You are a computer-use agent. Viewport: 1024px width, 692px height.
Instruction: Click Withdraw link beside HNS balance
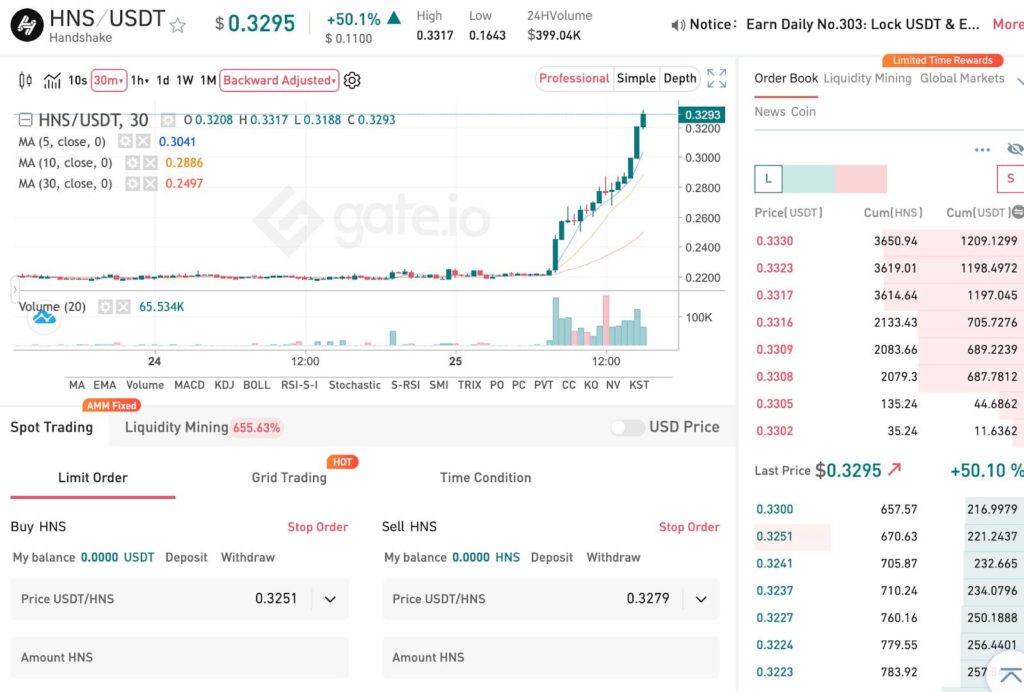(613, 558)
